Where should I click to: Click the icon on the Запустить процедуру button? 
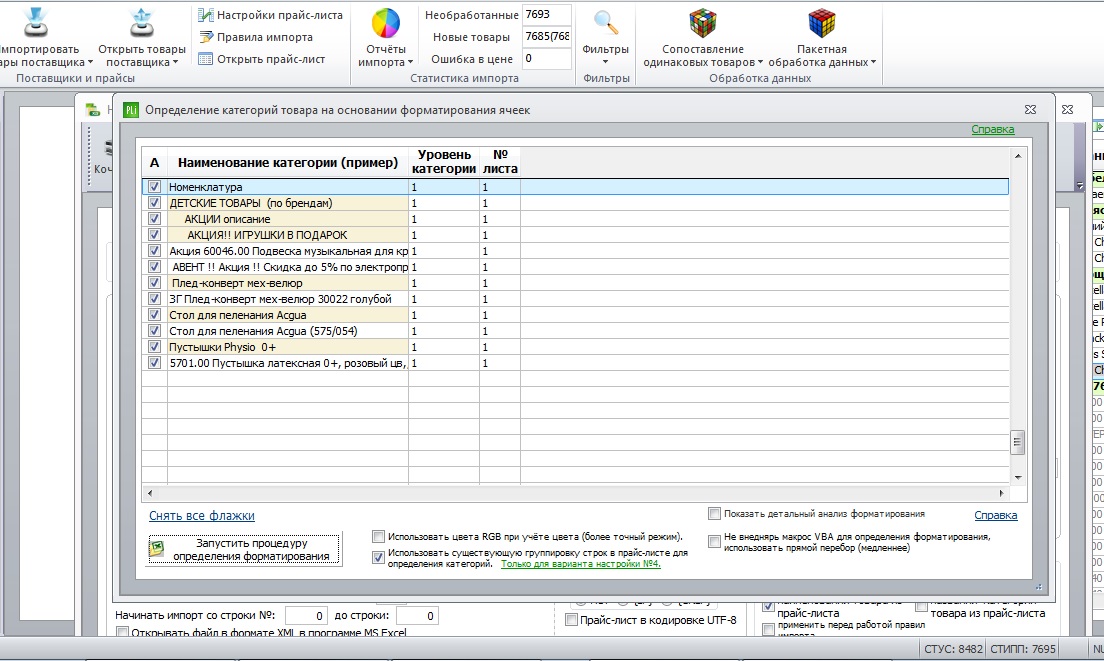pyautogui.click(x=157, y=549)
